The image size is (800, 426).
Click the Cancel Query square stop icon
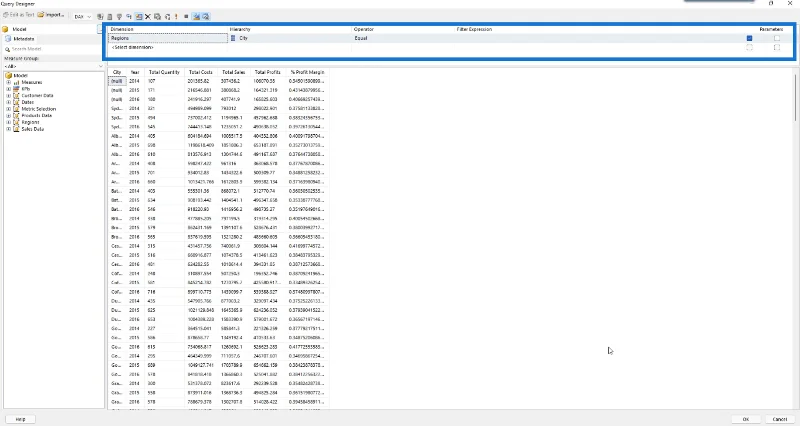[x=186, y=16]
